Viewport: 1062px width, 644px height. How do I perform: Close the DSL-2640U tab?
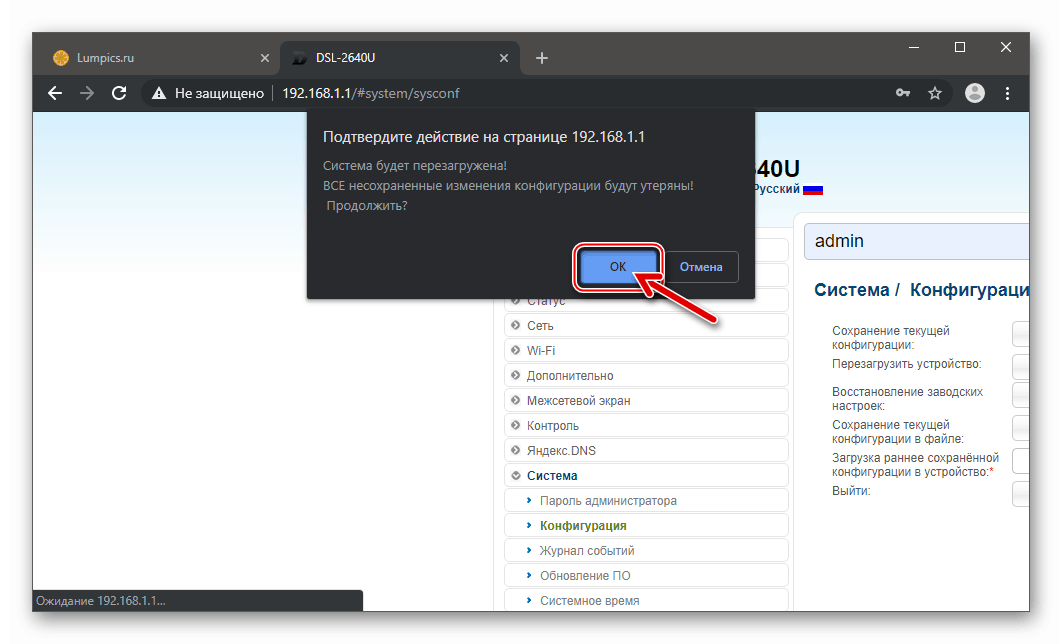(504, 58)
